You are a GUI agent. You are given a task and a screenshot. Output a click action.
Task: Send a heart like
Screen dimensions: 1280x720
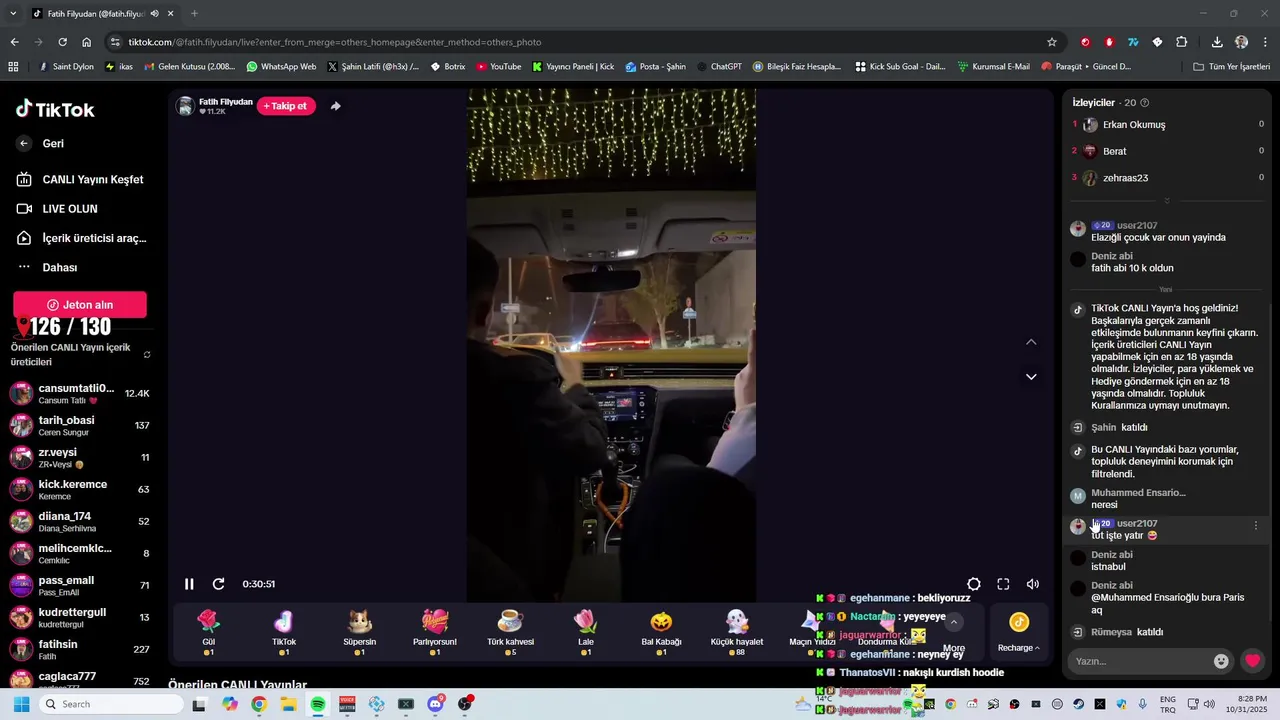coord(1252,661)
